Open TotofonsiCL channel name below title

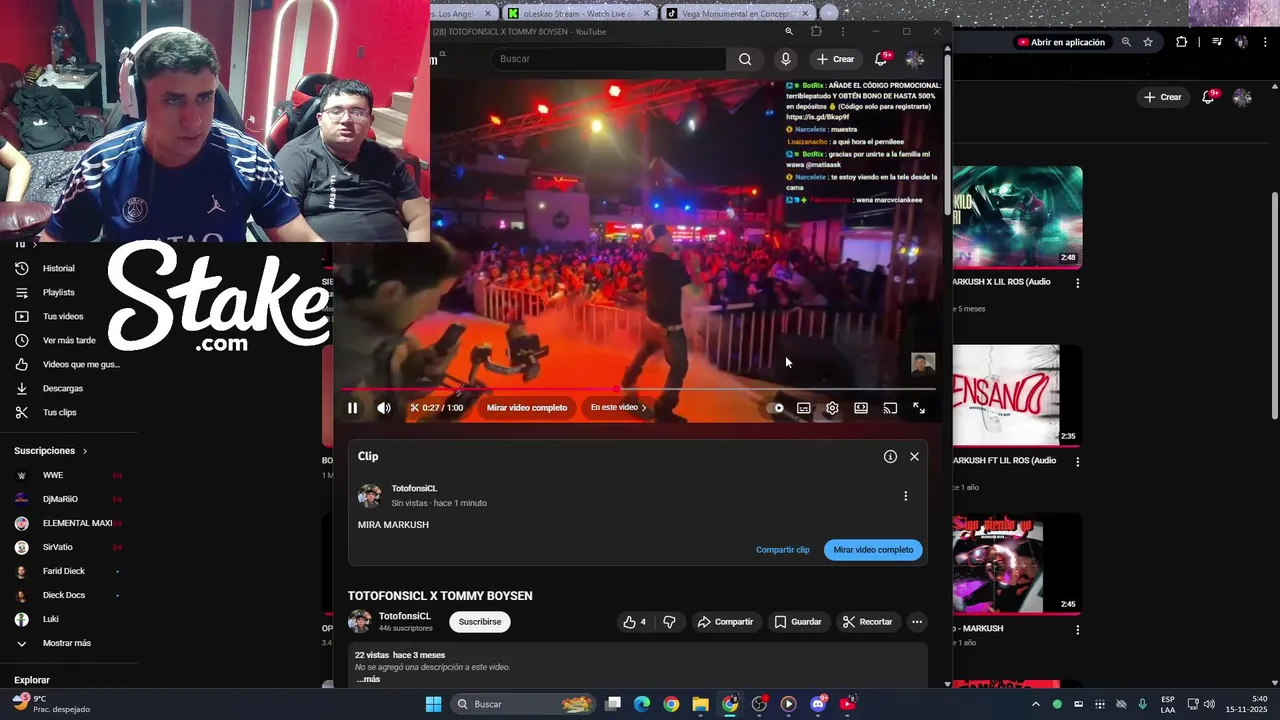click(x=405, y=616)
